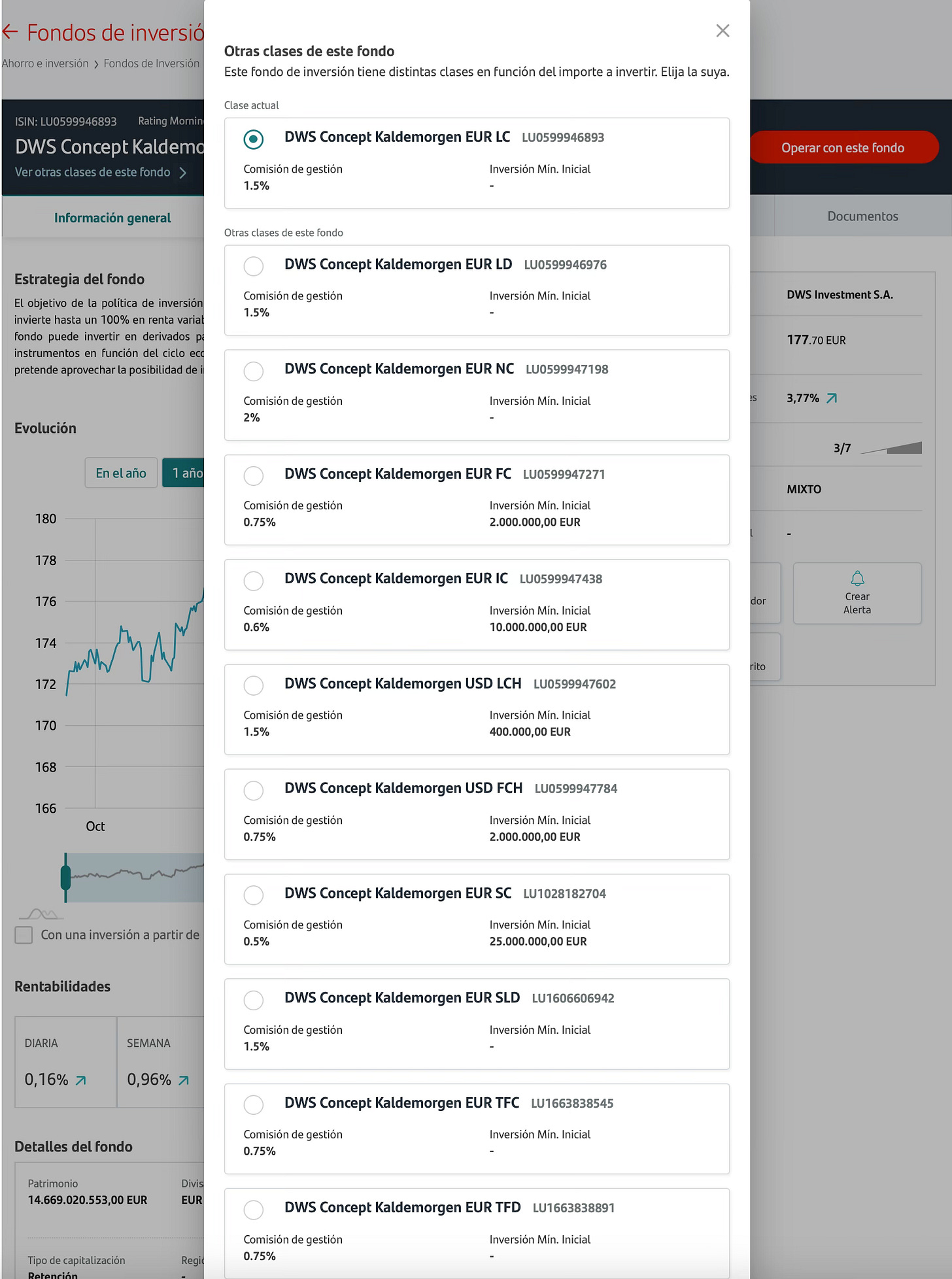Select the EUR SC class radio button

click(x=254, y=895)
